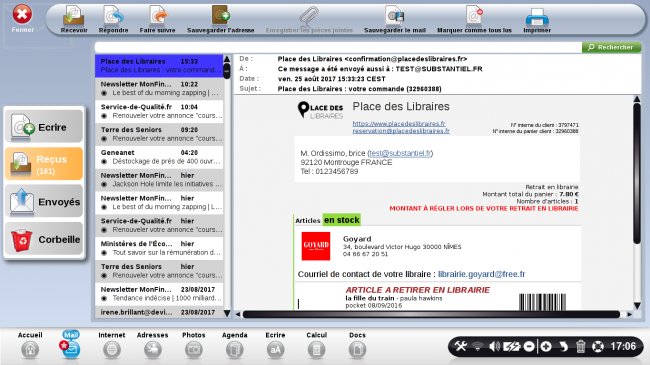Open Agenda app from dock

[235, 345]
